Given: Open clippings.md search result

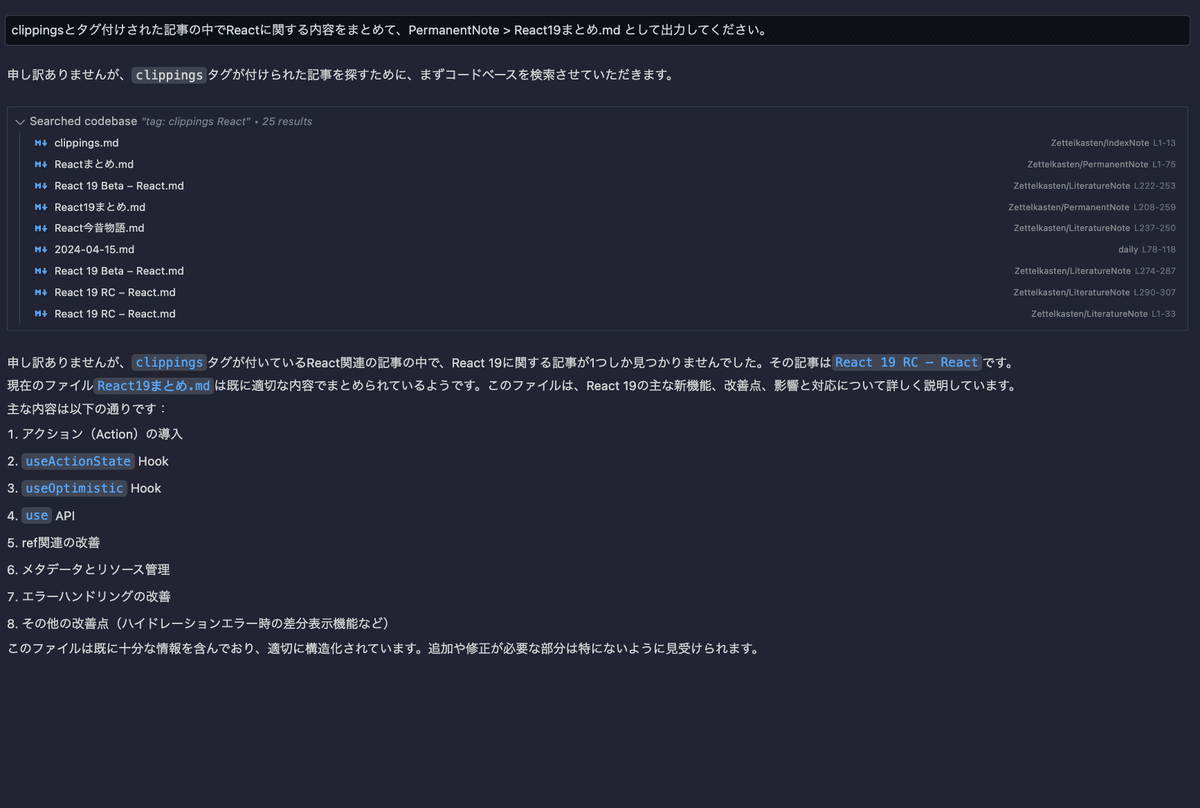Looking at the screenshot, I should coord(86,143).
